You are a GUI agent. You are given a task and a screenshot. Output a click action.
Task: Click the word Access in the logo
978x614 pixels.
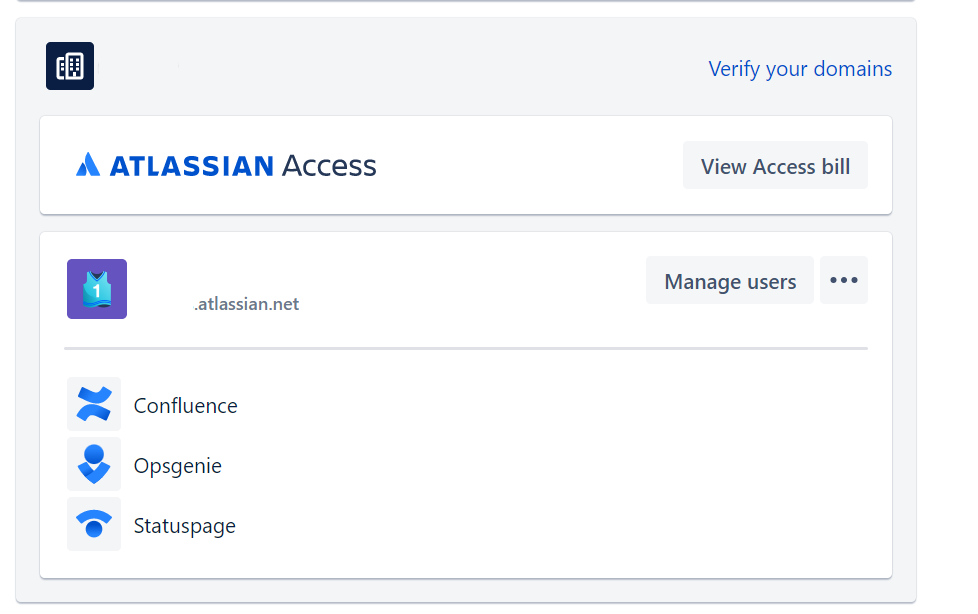(x=329, y=166)
